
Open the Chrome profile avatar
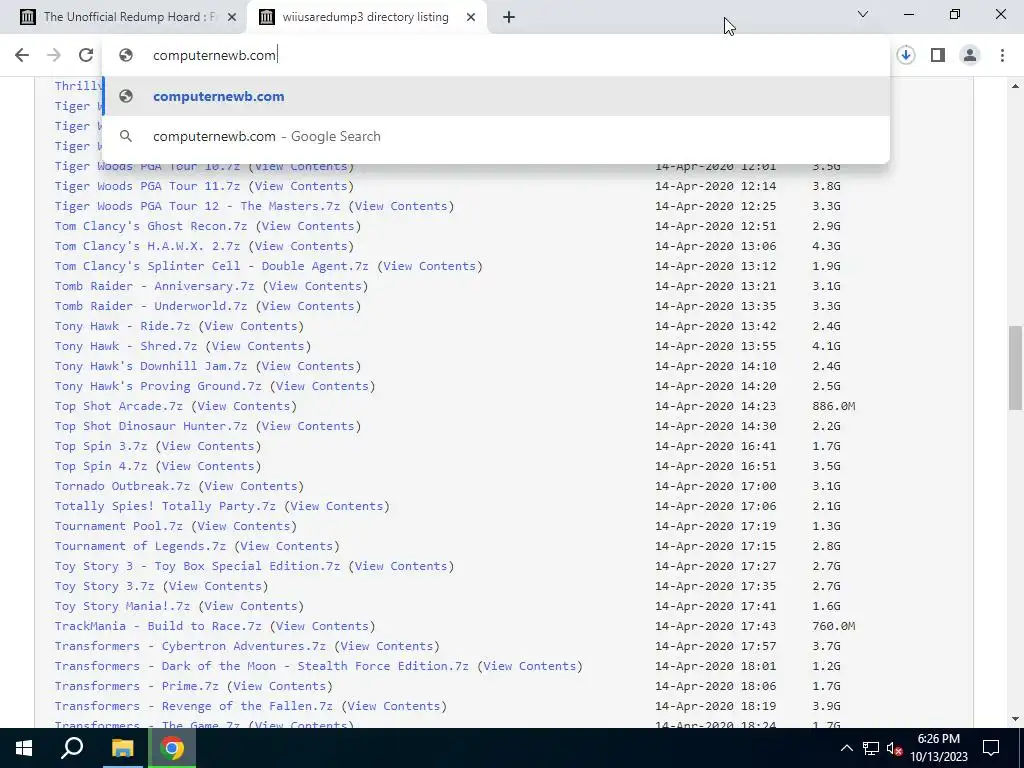click(970, 55)
